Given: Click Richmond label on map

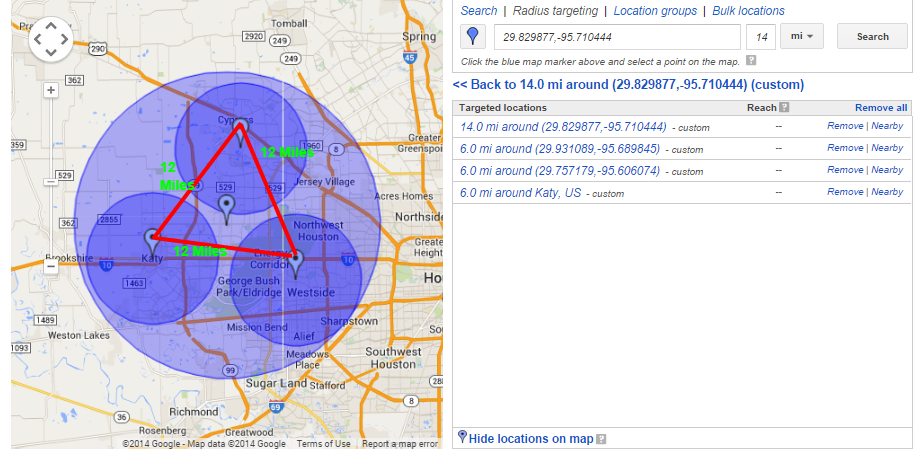Looking at the screenshot, I should (192, 412).
